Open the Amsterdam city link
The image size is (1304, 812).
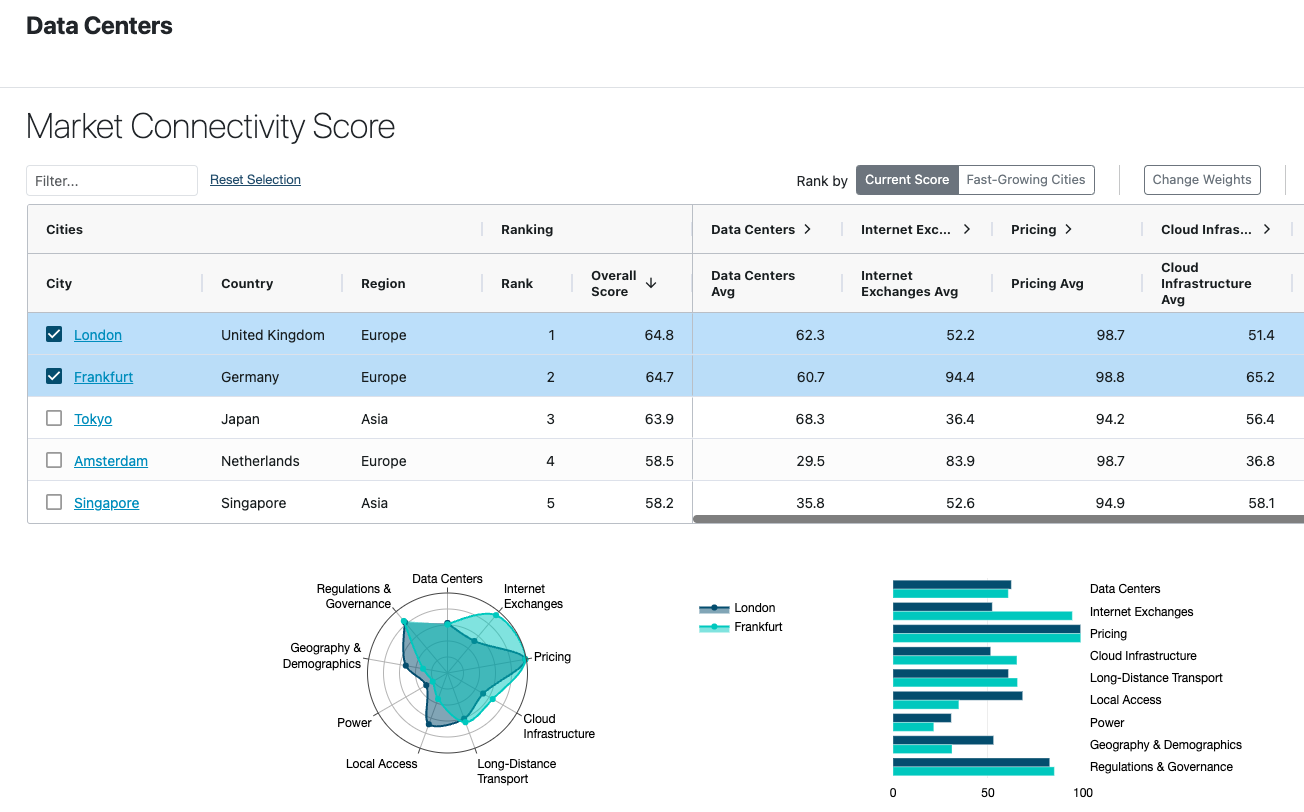pos(111,461)
